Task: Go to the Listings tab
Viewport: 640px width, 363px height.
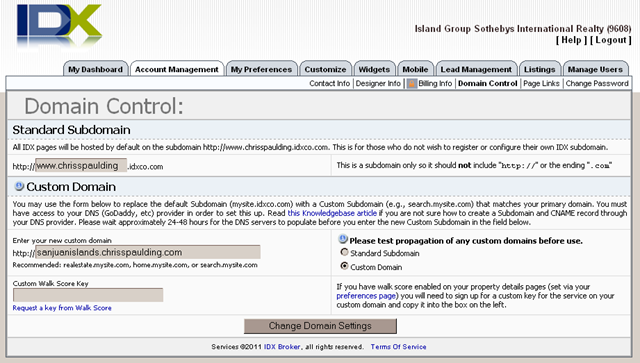Action: coord(540,69)
